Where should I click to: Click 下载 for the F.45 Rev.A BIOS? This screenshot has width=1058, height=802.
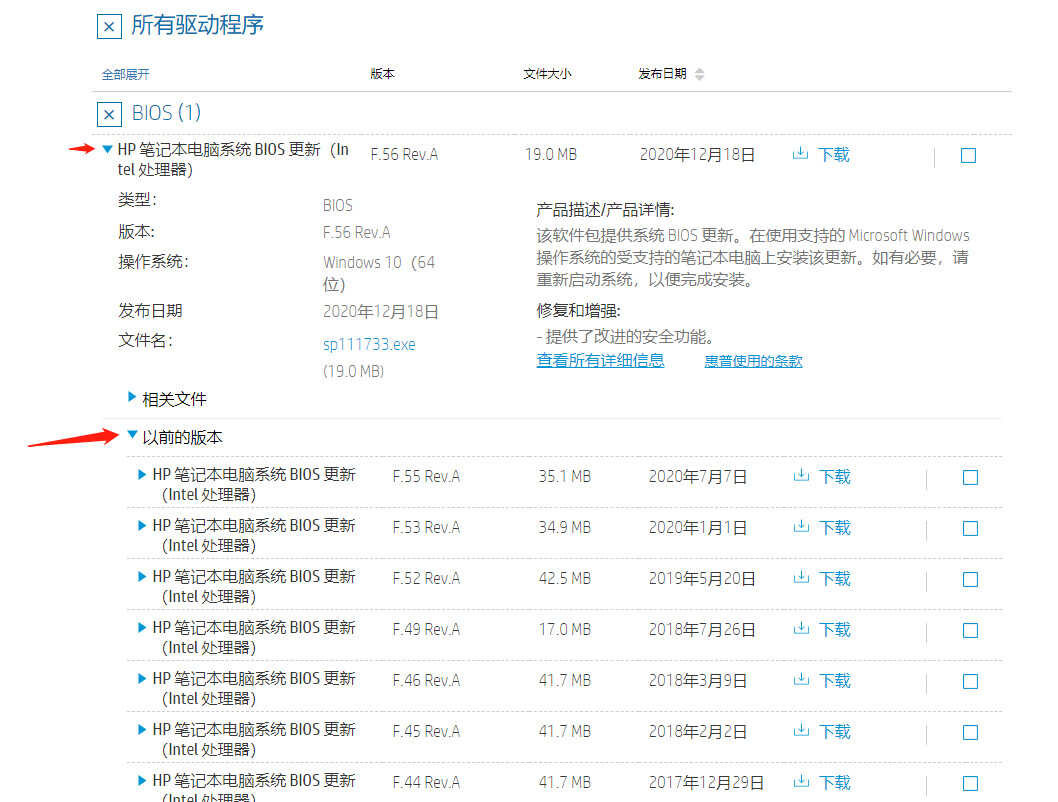(835, 731)
